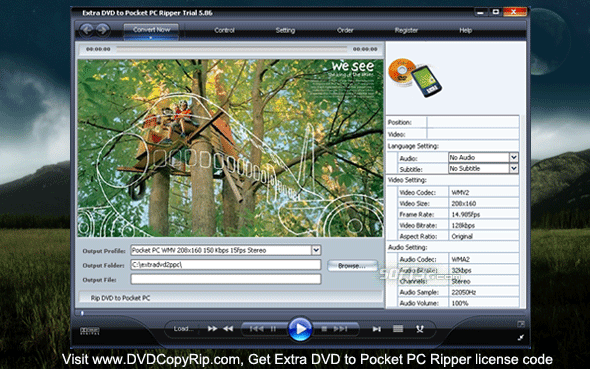Open the Help menu
The image size is (590, 369).
point(465,30)
